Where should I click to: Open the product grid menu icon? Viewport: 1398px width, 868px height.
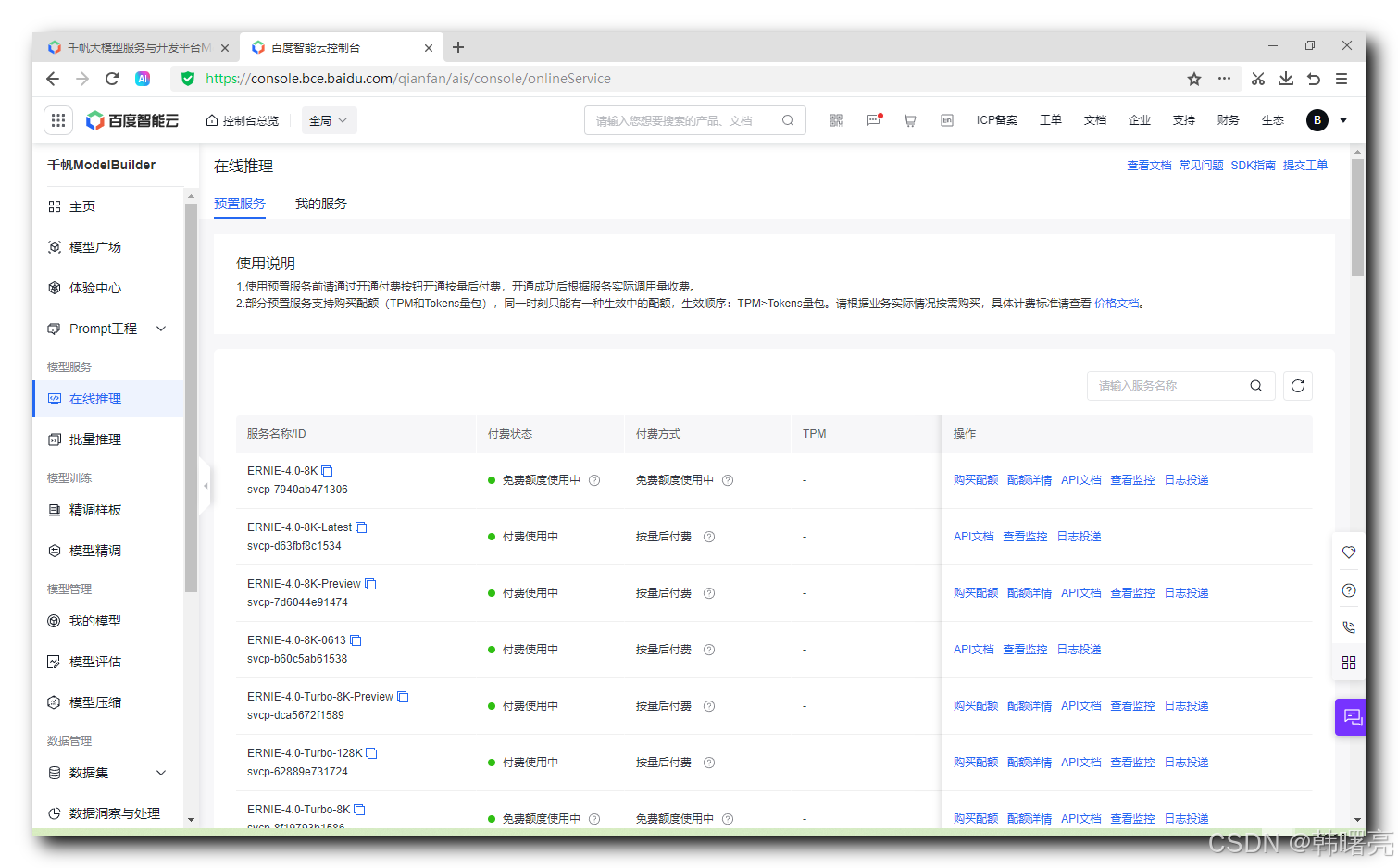(x=58, y=120)
